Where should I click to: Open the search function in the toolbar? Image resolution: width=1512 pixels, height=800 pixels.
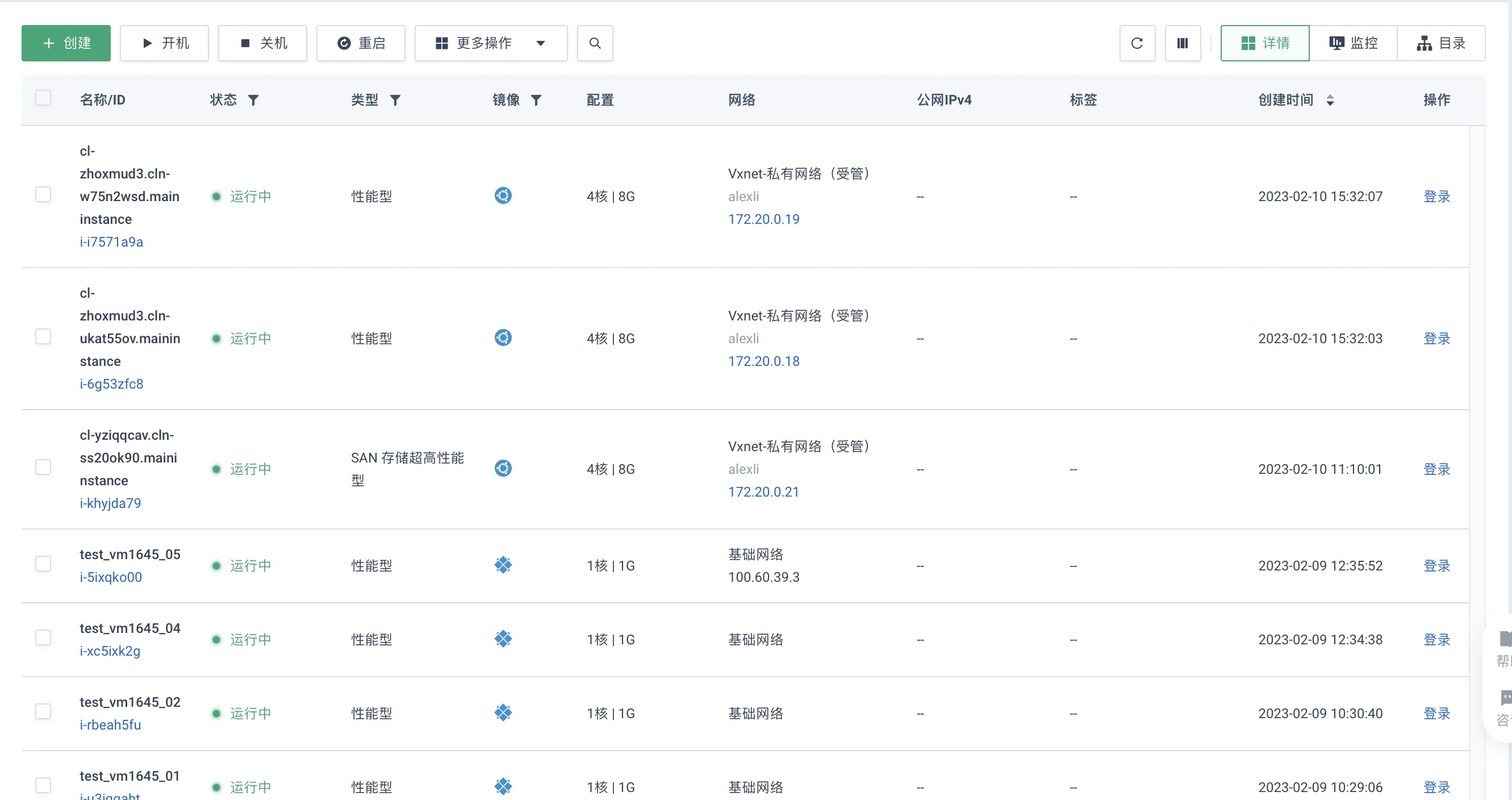coord(595,43)
